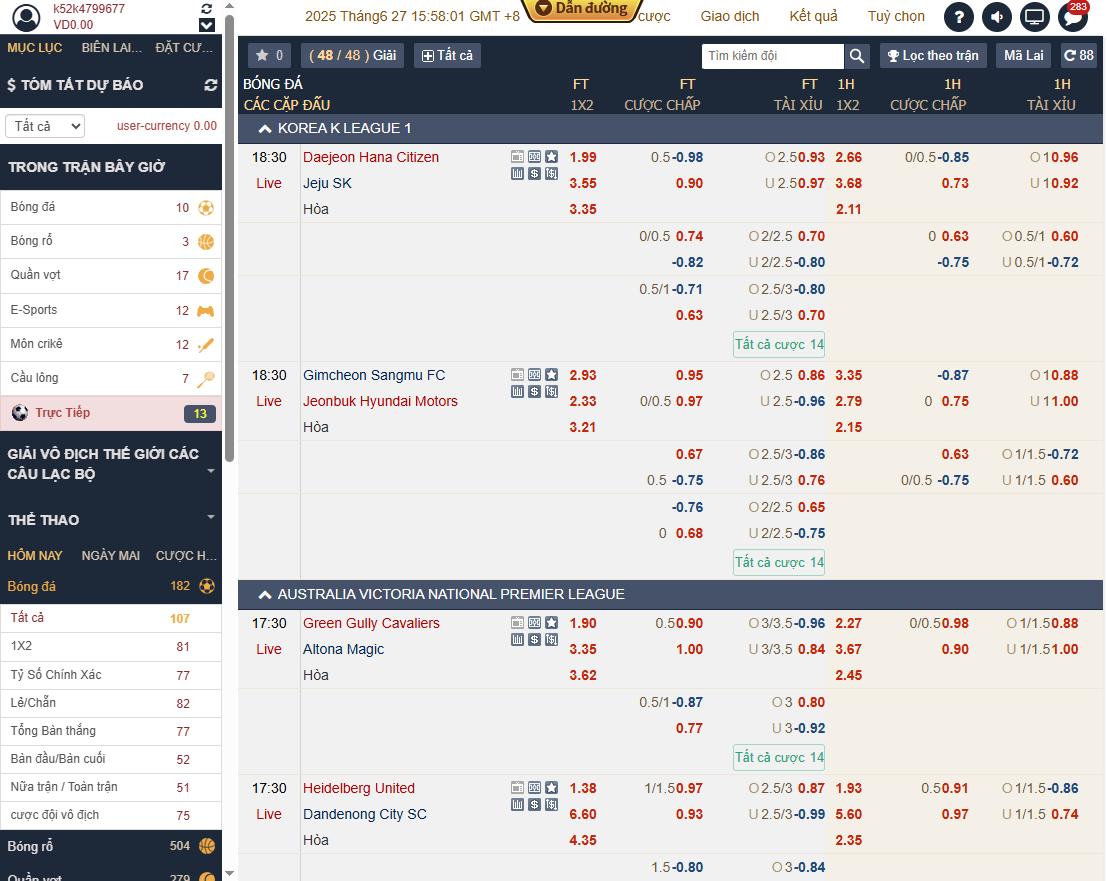Collapse Australia Victoria National Premier League section
This screenshot has height=881, width=1107.
click(265, 594)
